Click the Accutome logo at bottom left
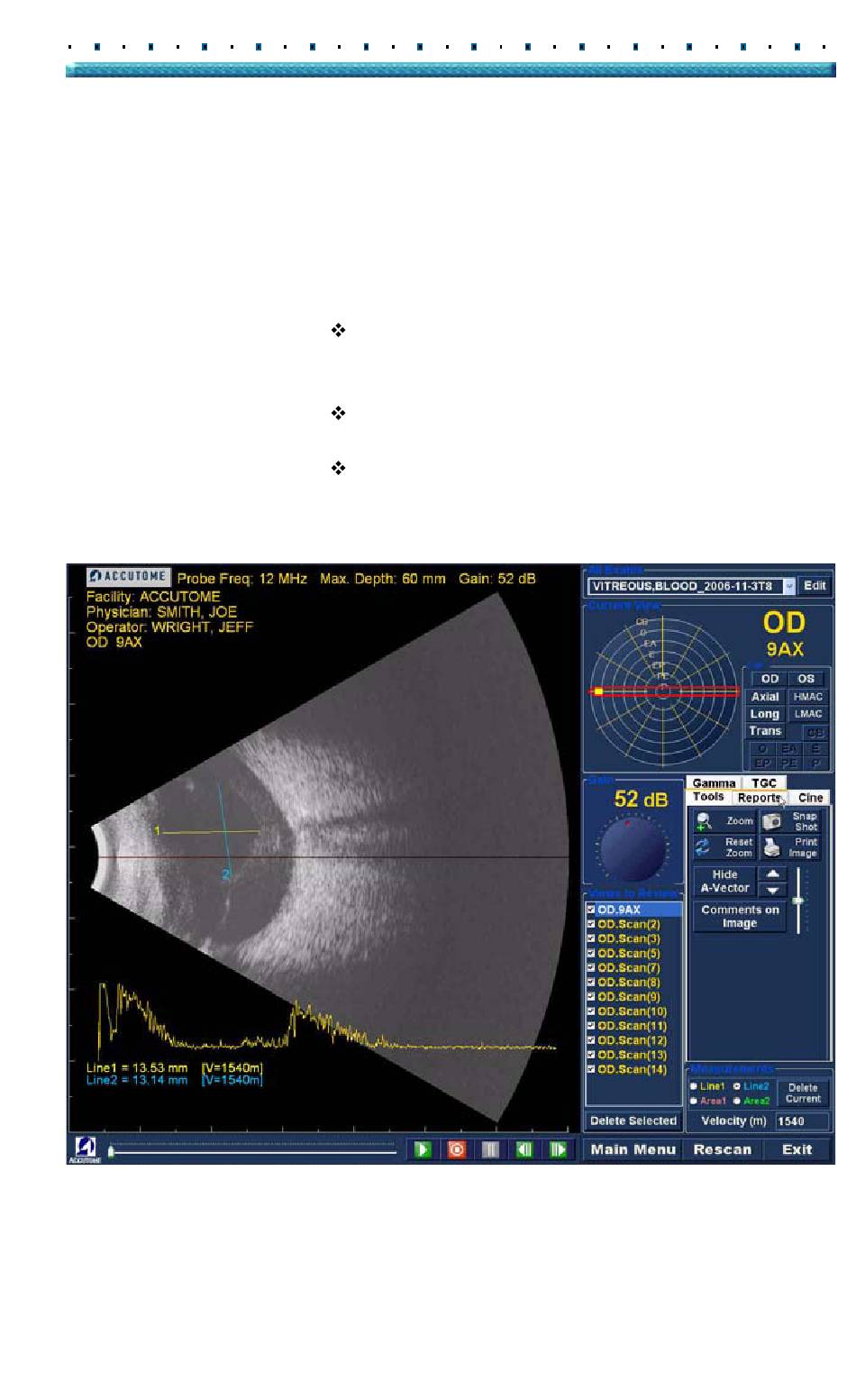 (x=85, y=1149)
